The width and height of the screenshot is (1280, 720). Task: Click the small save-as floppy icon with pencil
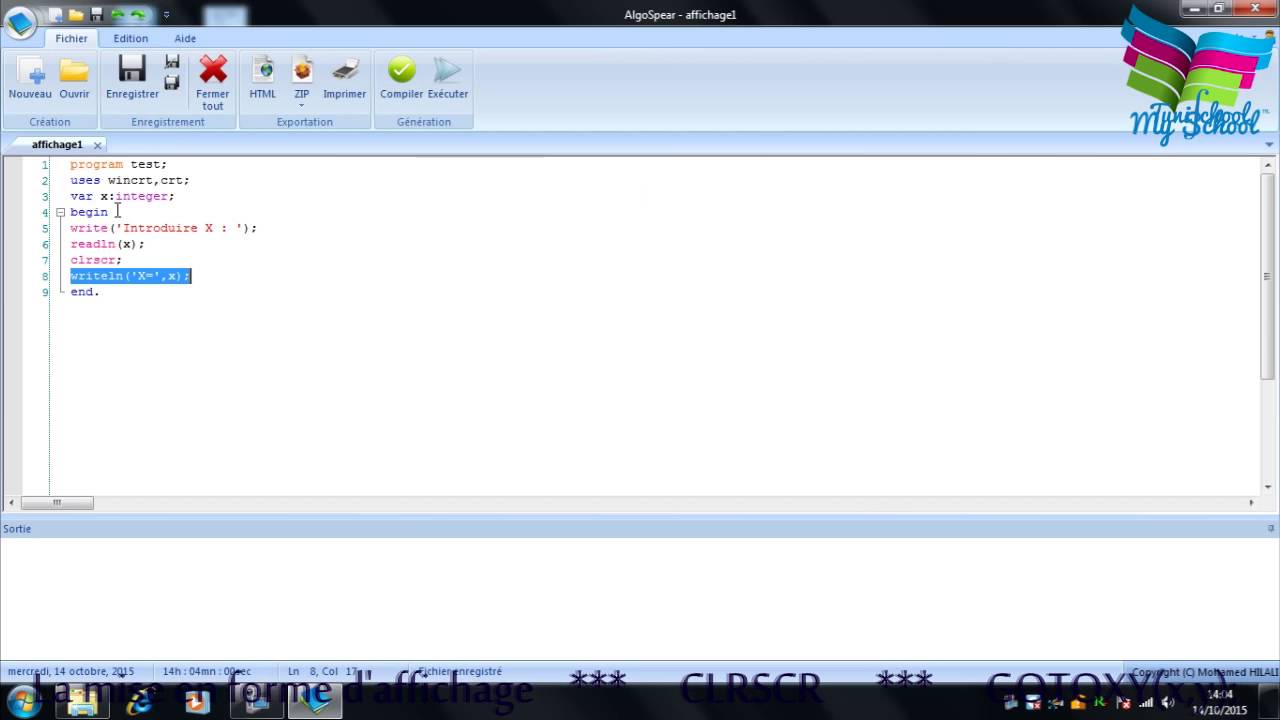point(172,62)
